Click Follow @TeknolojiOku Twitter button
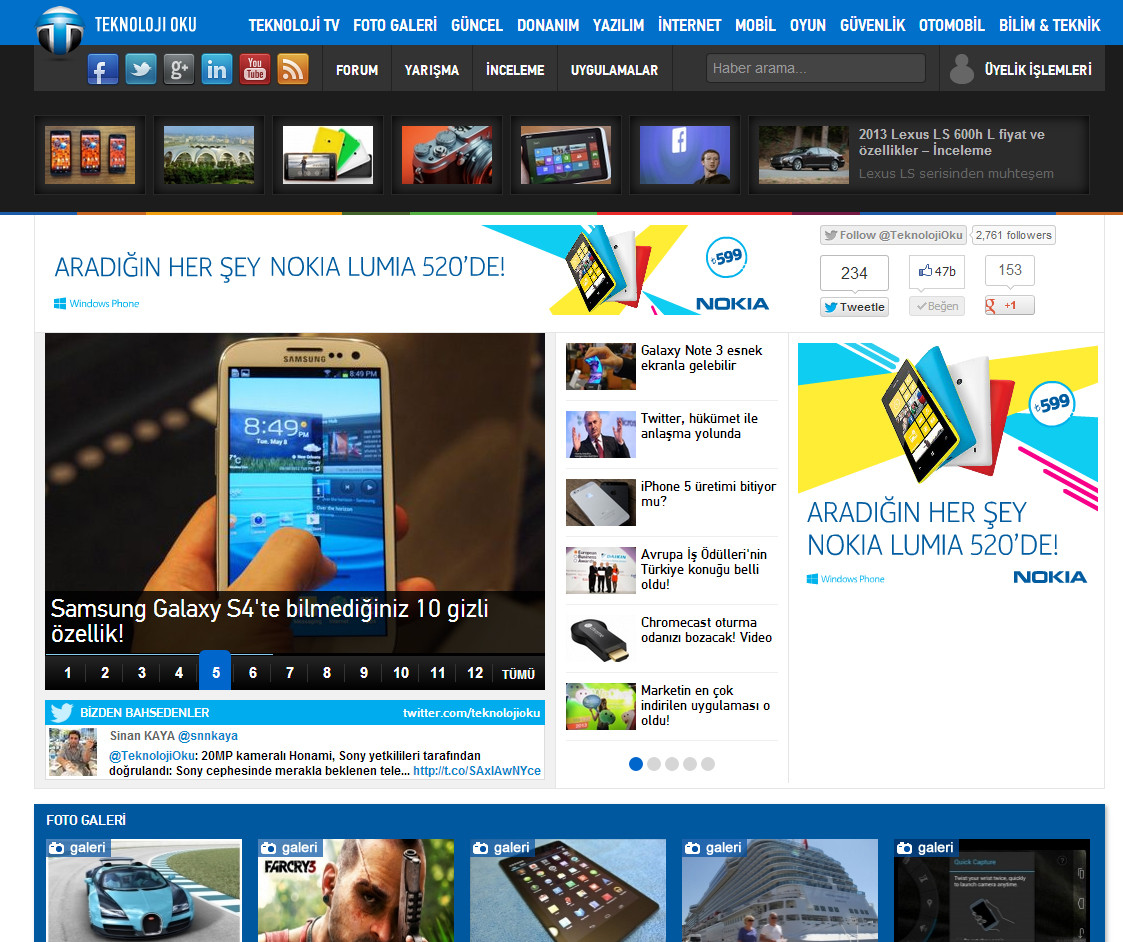 click(893, 235)
